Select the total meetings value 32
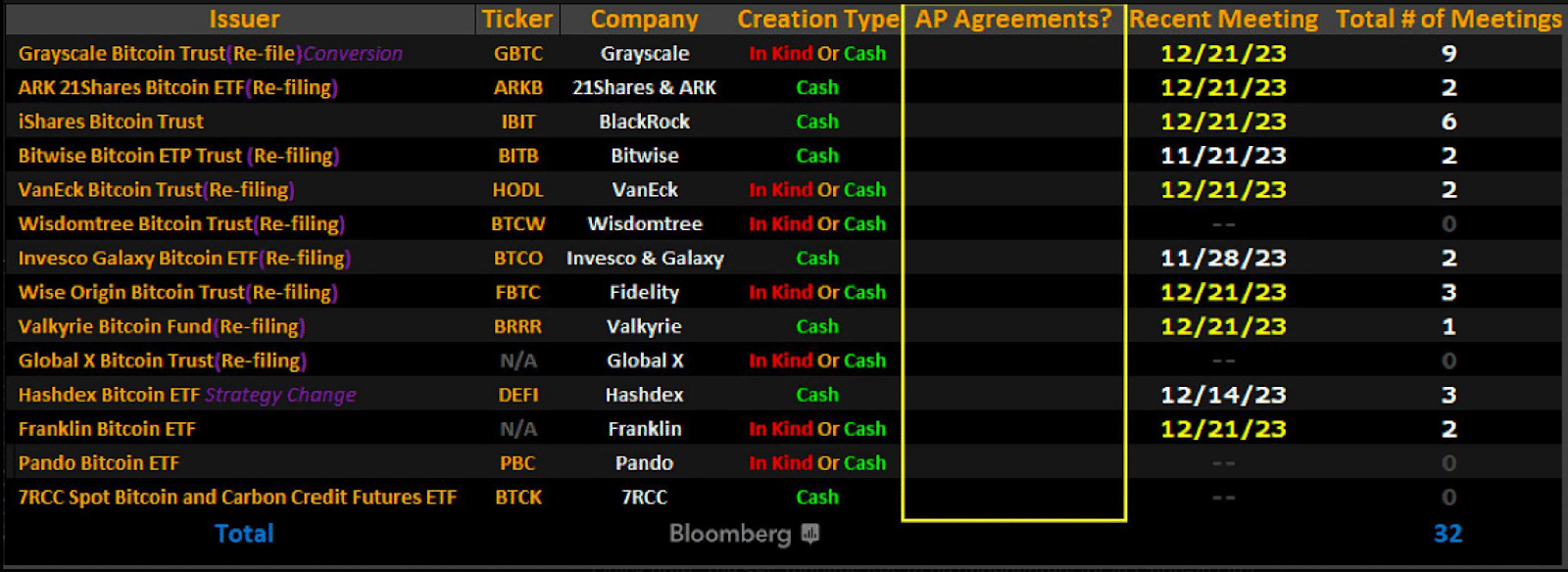1568x572 pixels. click(x=1447, y=534)
